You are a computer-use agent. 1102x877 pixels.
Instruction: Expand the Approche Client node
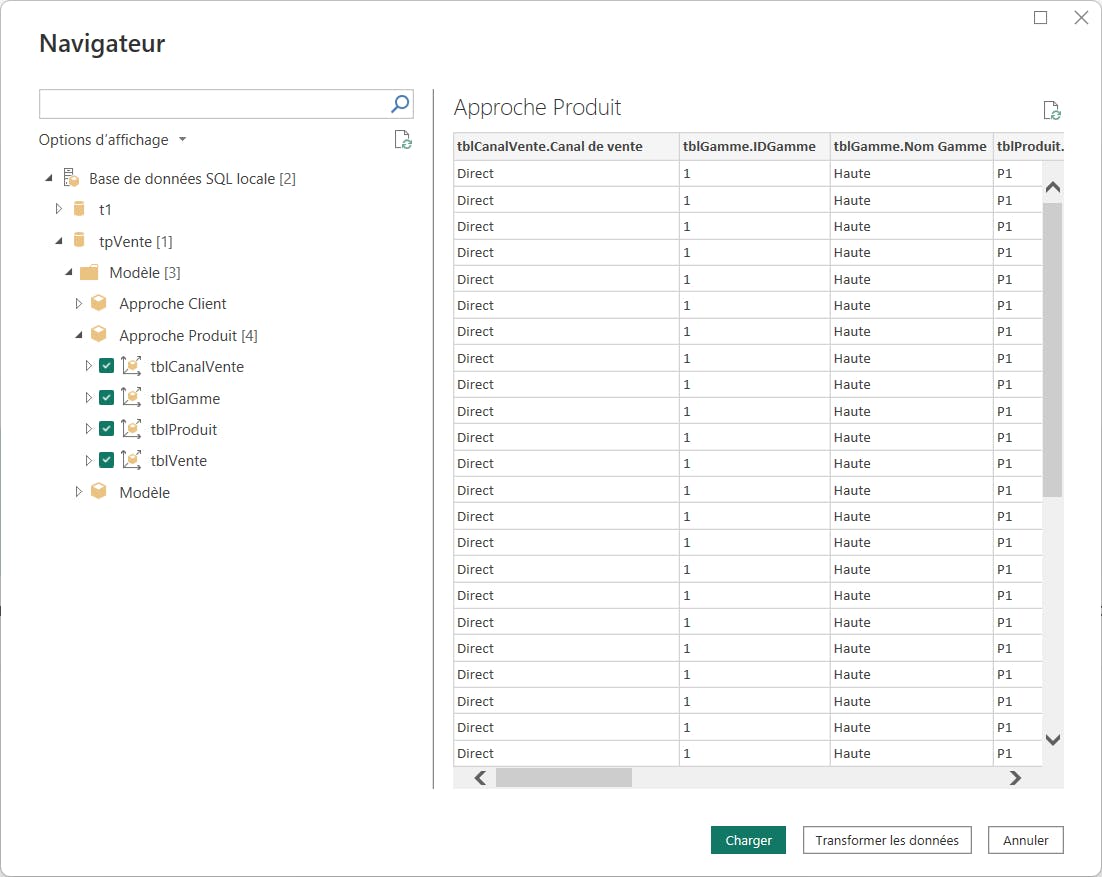[79, 303]
